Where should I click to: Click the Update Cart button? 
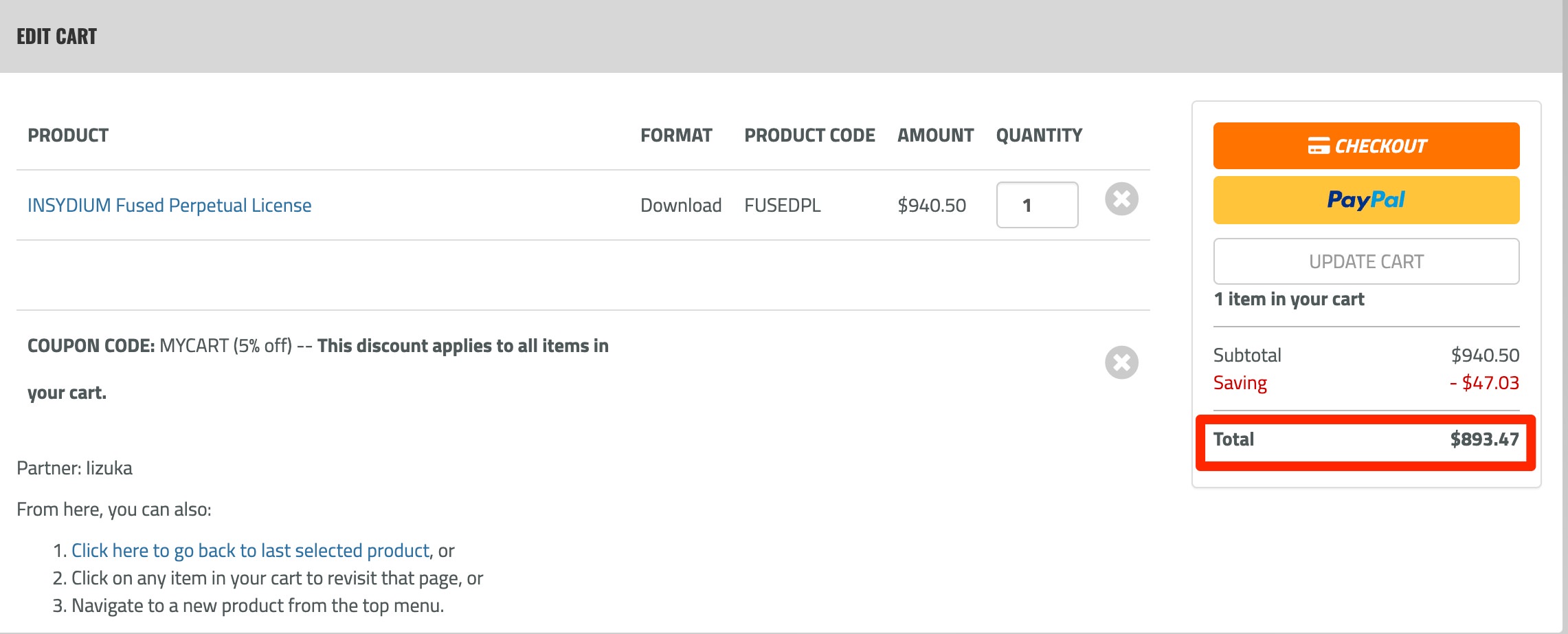[1366, 261]
